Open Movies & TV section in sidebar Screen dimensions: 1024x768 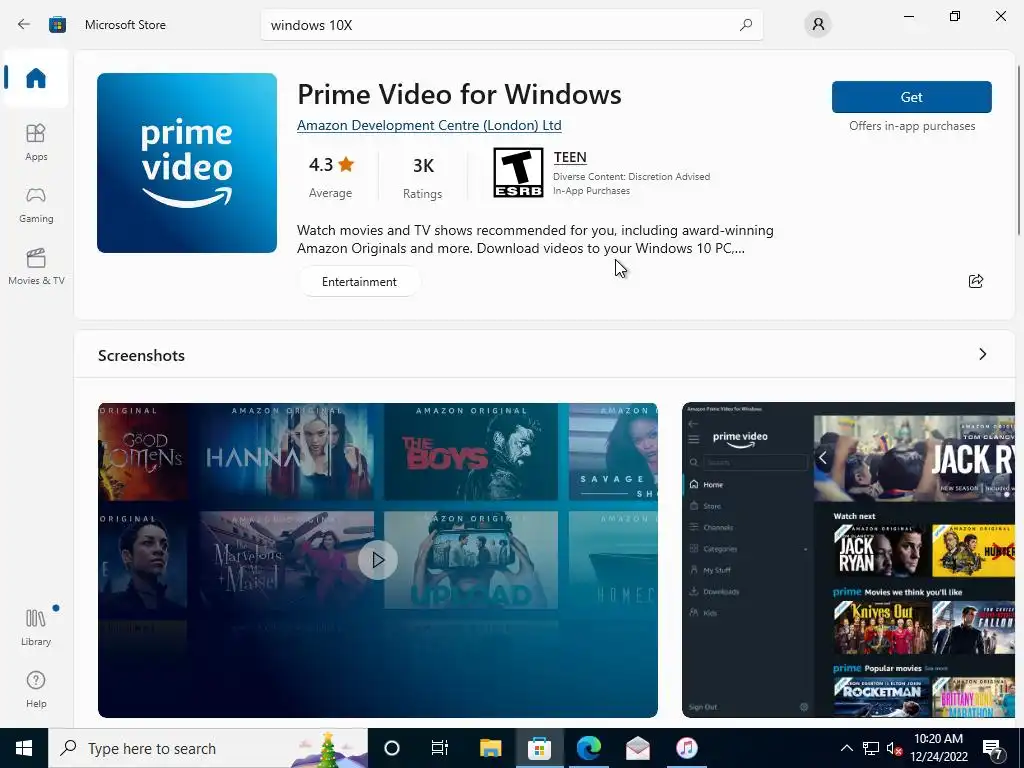[36, 266]
